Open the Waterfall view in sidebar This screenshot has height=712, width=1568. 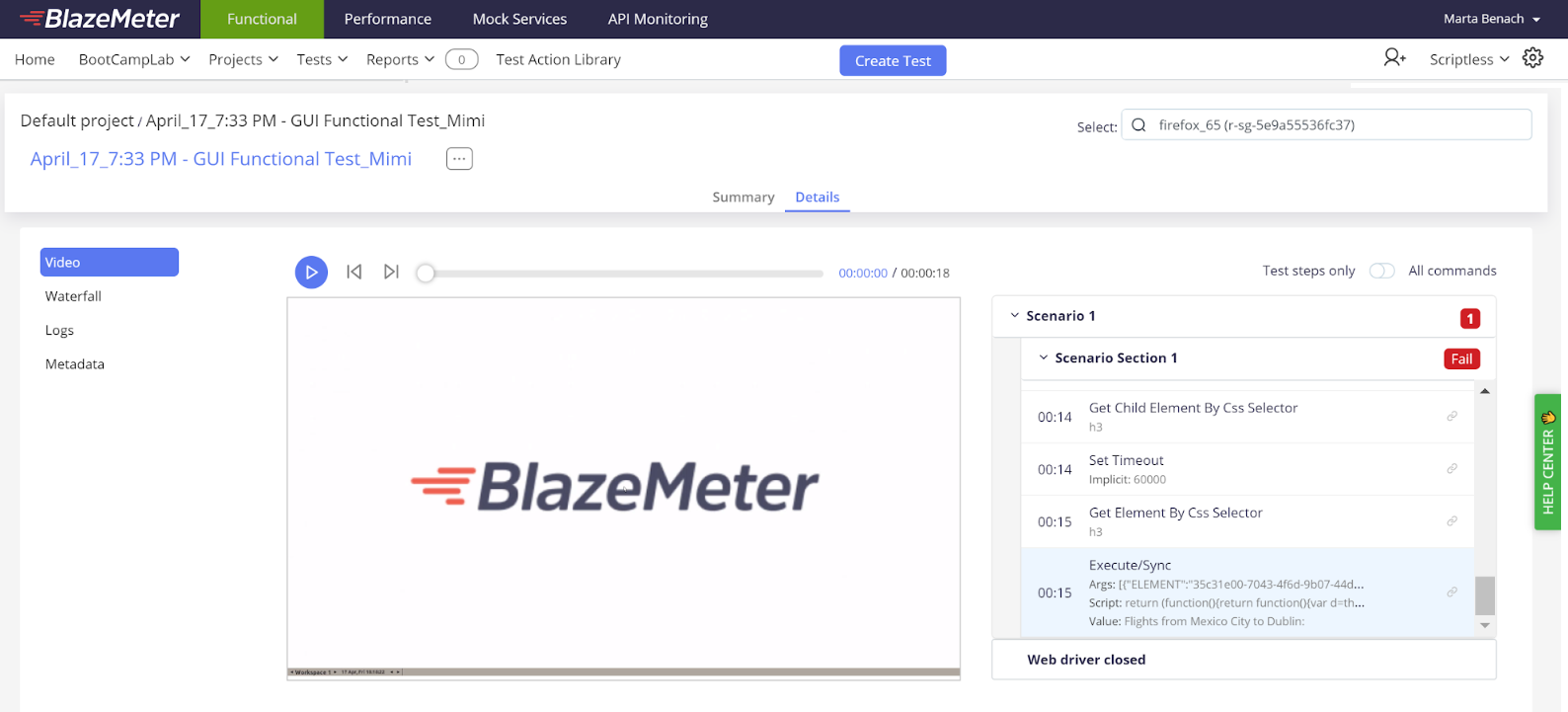click(73, 296)
